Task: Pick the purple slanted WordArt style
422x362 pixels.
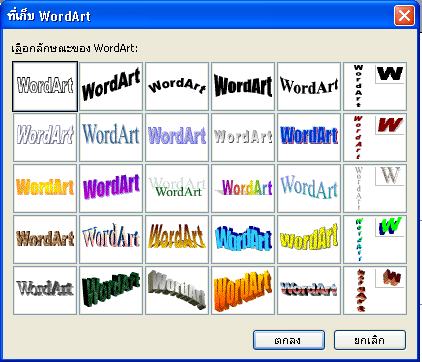Action: tap(111, 188)
